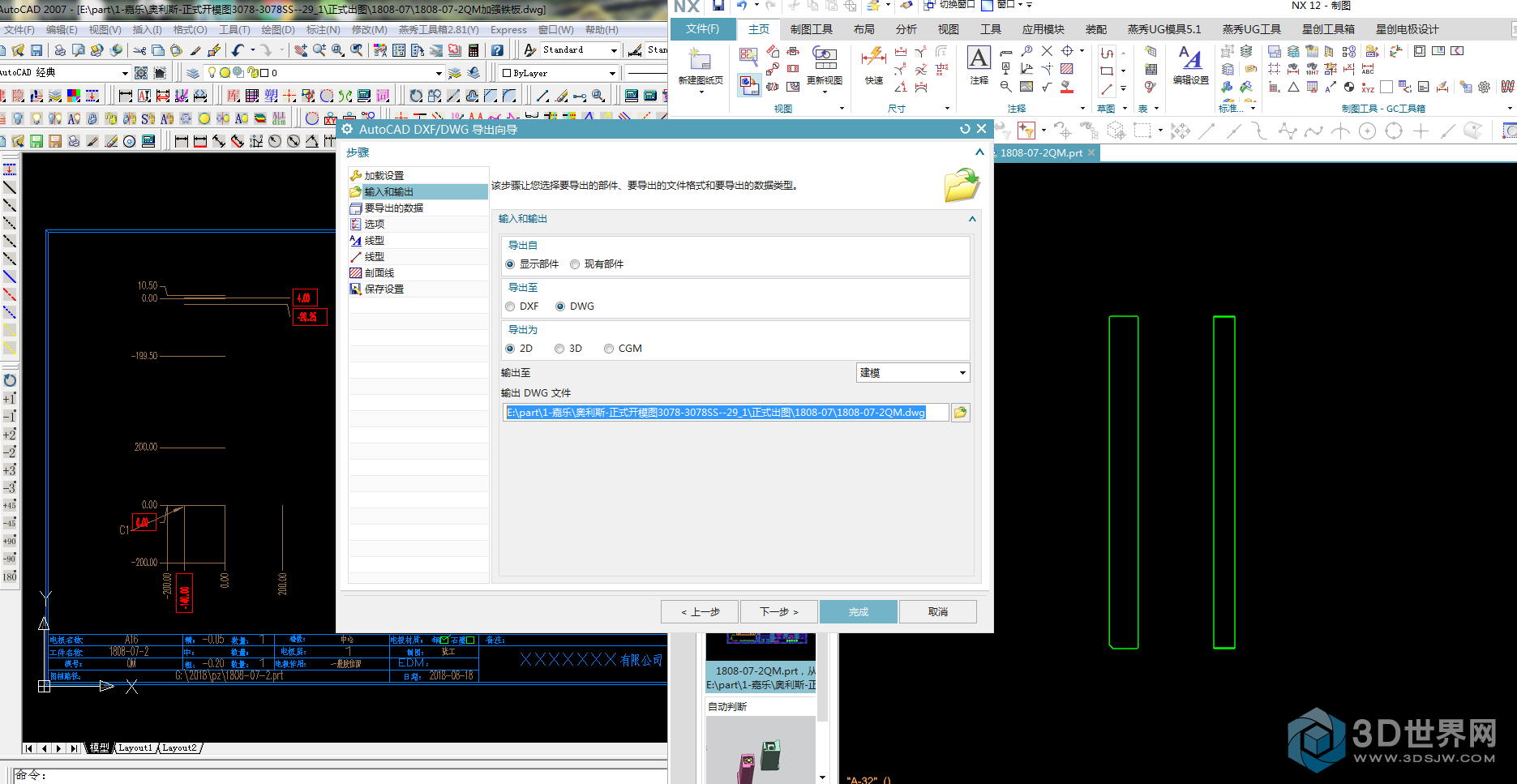Select the 2D export radio button
This screenshot has height=784, width=1517.
click(510, 349)
